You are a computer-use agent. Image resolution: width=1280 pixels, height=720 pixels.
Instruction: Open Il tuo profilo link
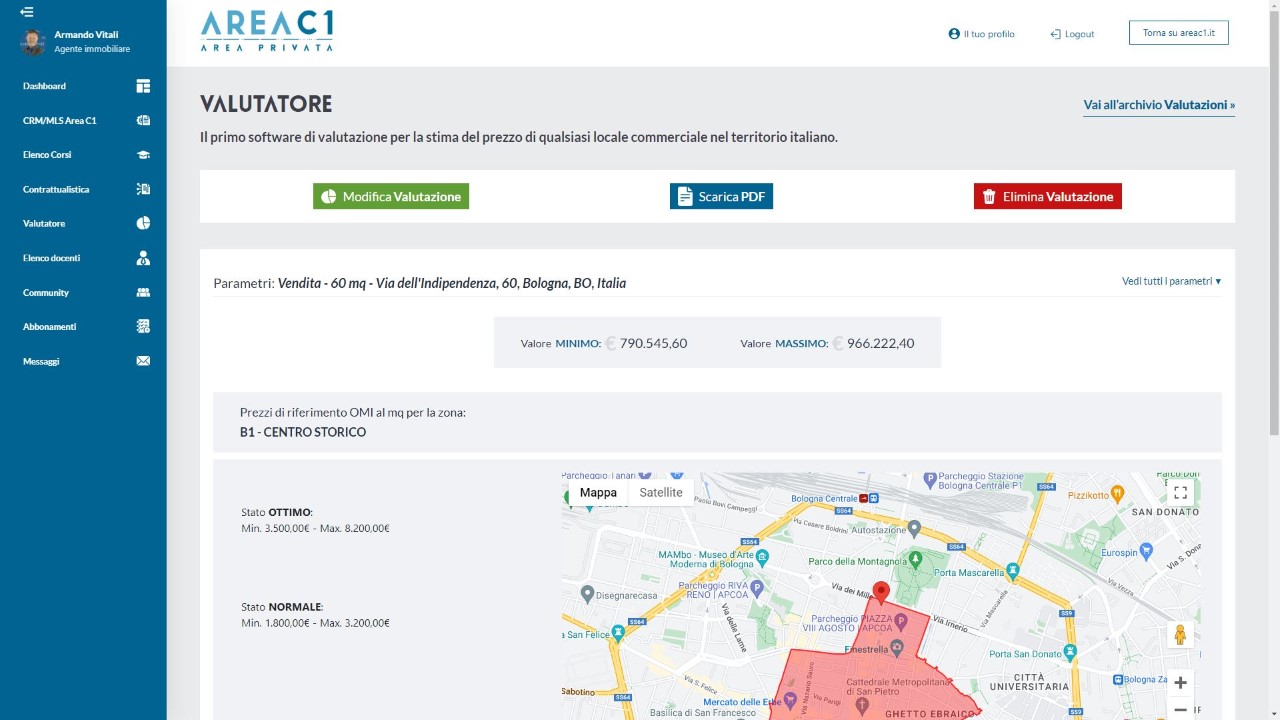click(982, 34)
